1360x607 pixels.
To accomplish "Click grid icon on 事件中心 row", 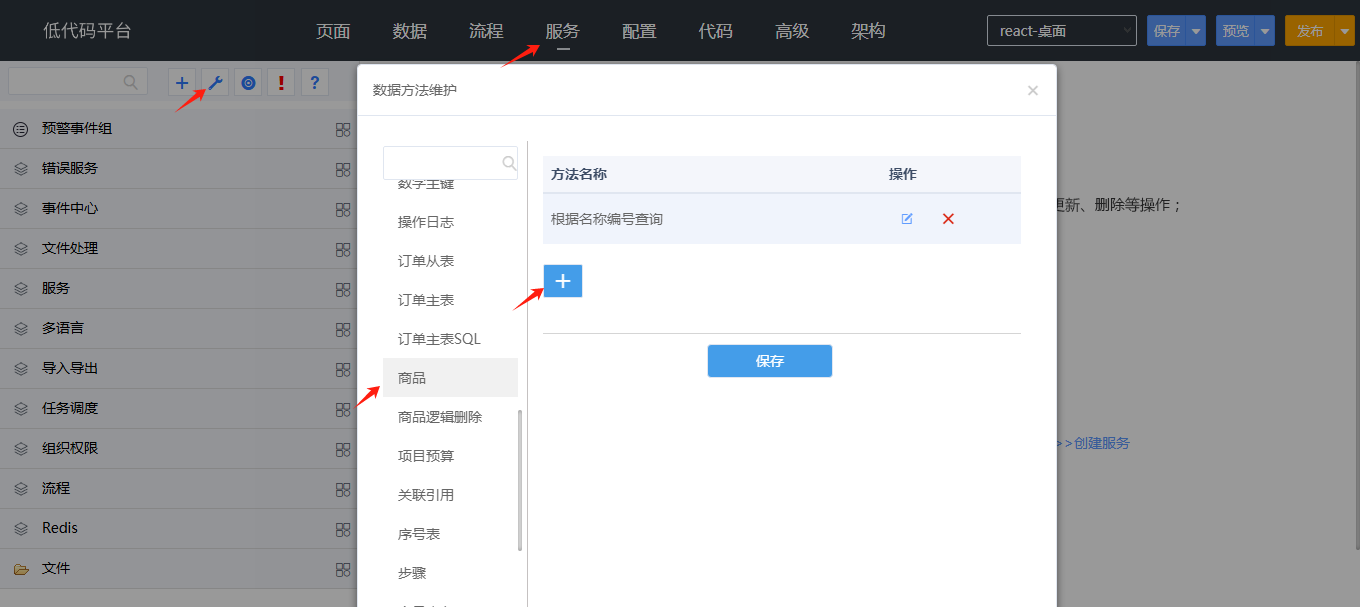I will click(343, 209).
